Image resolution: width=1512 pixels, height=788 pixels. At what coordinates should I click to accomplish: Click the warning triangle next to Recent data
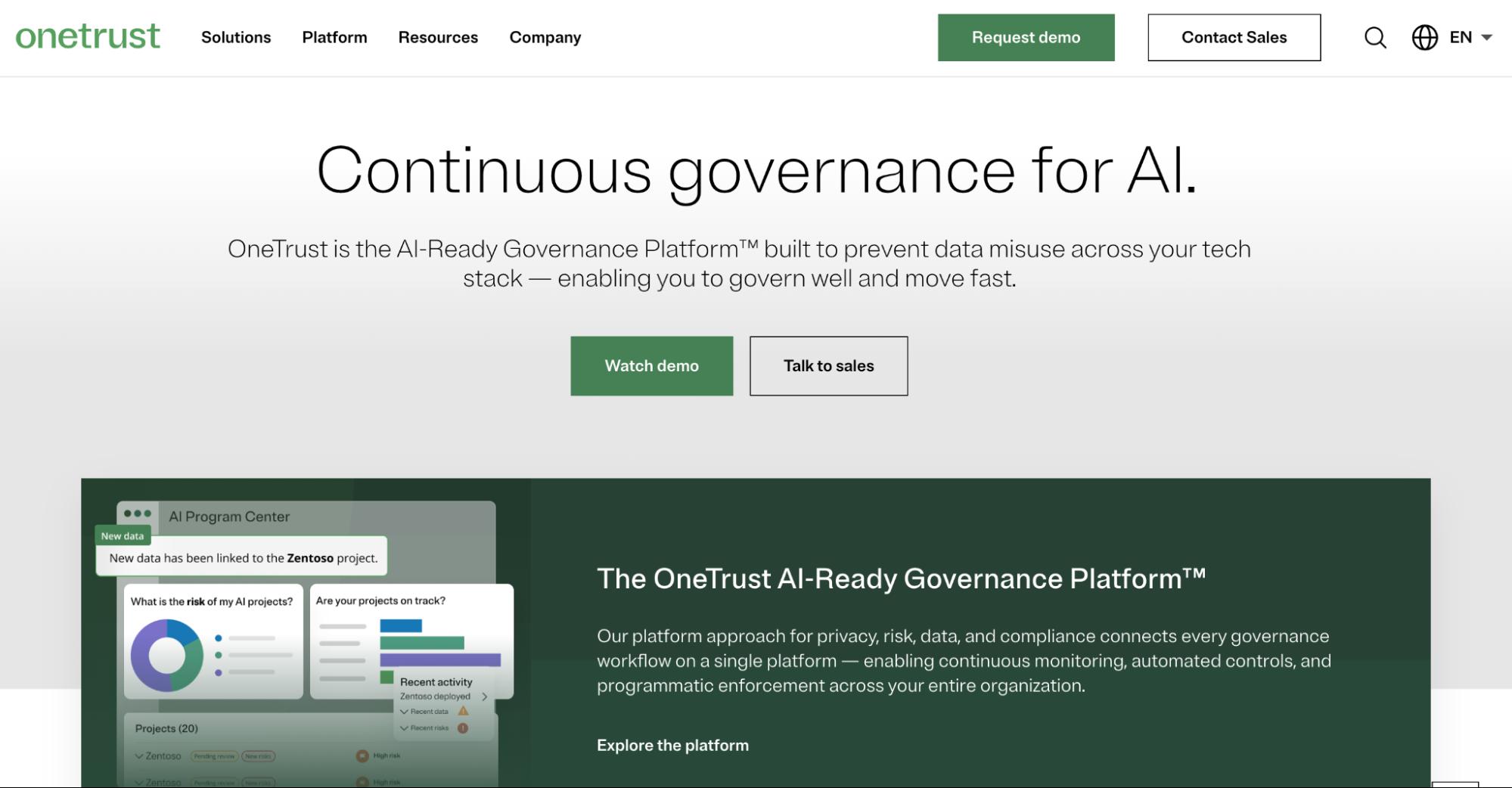coord(463,712)
